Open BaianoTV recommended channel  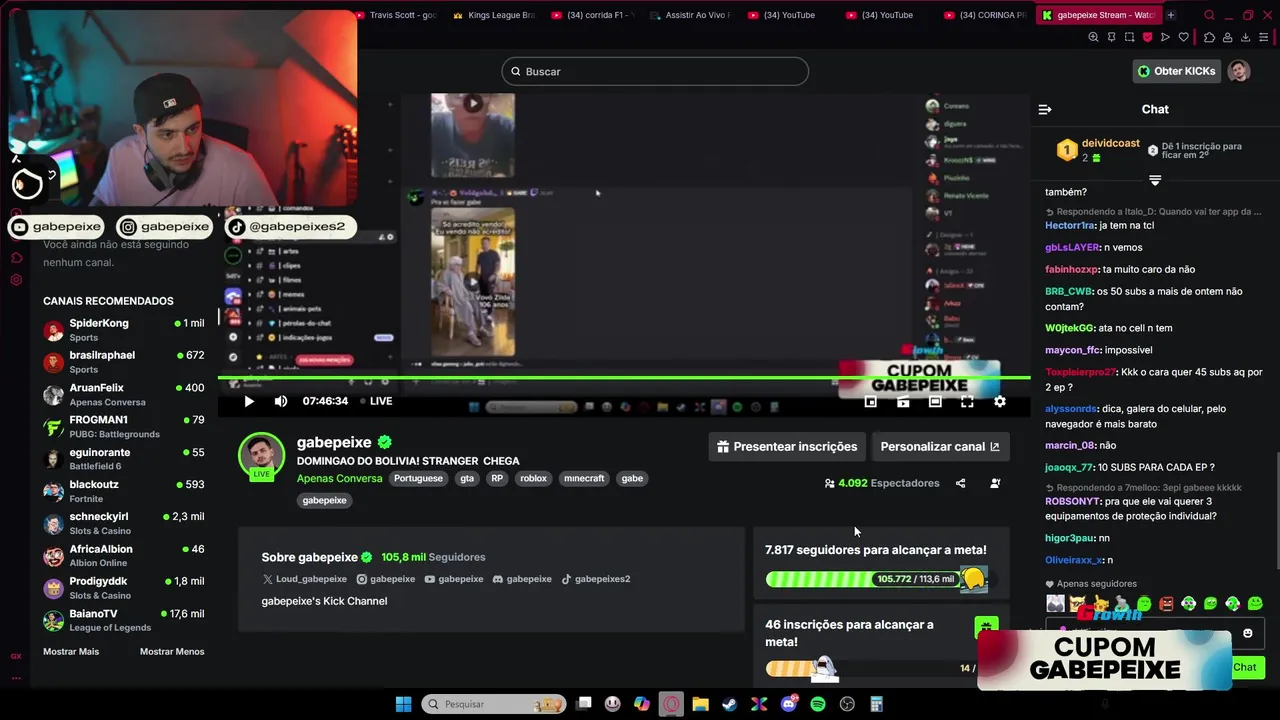tap(124, 620)
